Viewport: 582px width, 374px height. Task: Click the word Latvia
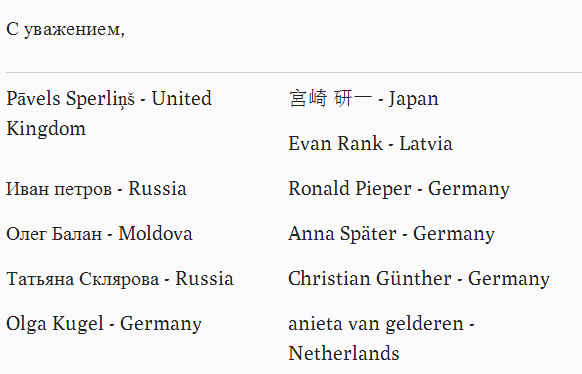pos(426,144)
